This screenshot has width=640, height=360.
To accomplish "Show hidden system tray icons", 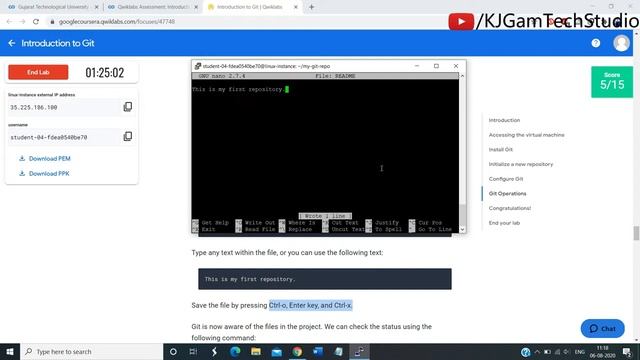I will point(537,351).
